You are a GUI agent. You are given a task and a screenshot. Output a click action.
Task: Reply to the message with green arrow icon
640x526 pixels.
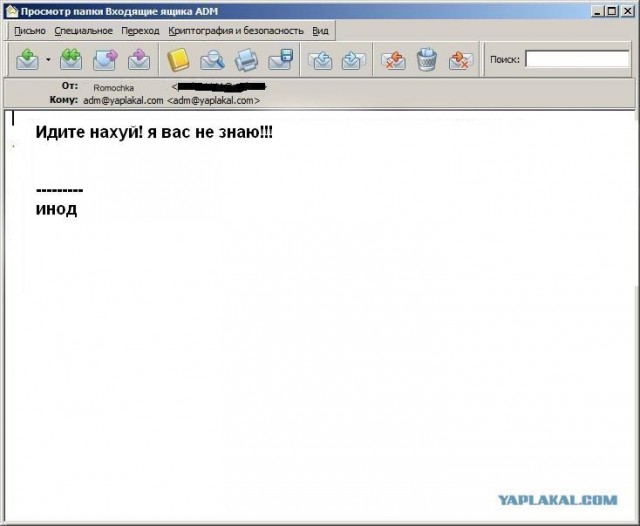[28, 59]
